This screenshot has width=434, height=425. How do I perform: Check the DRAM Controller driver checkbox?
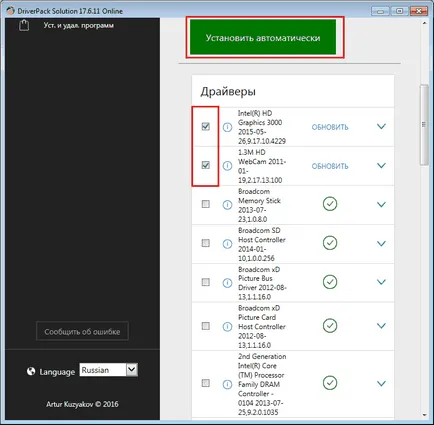pos(206,383)
